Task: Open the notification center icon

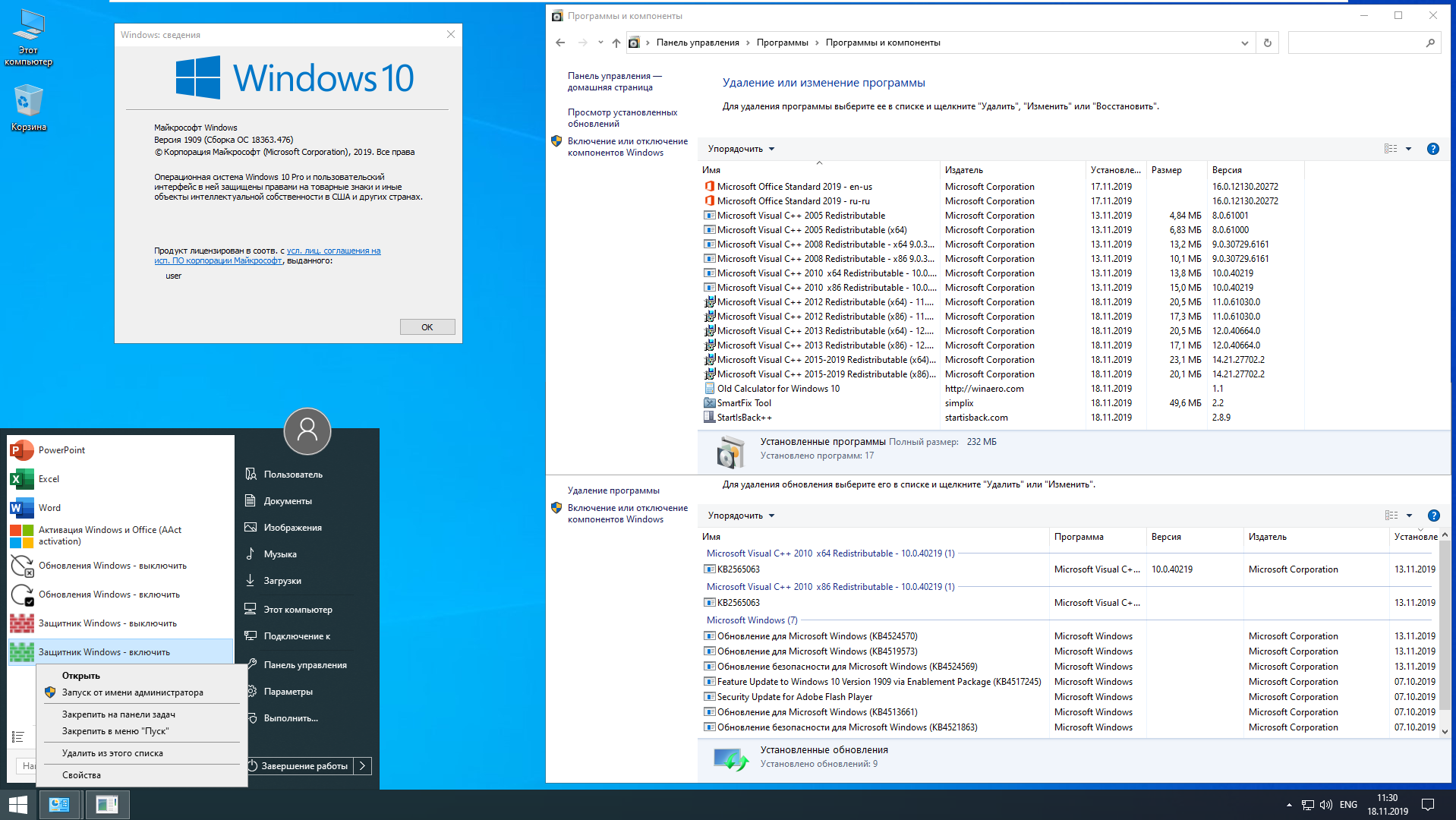Action: tap(1427, 805)
